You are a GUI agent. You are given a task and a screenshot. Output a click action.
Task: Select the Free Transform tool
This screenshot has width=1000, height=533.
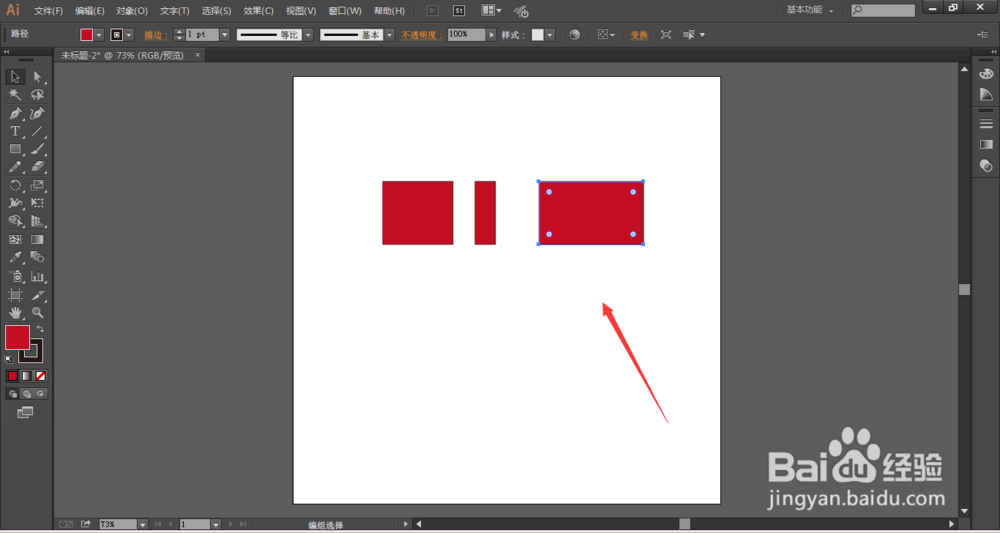(38, 203)
